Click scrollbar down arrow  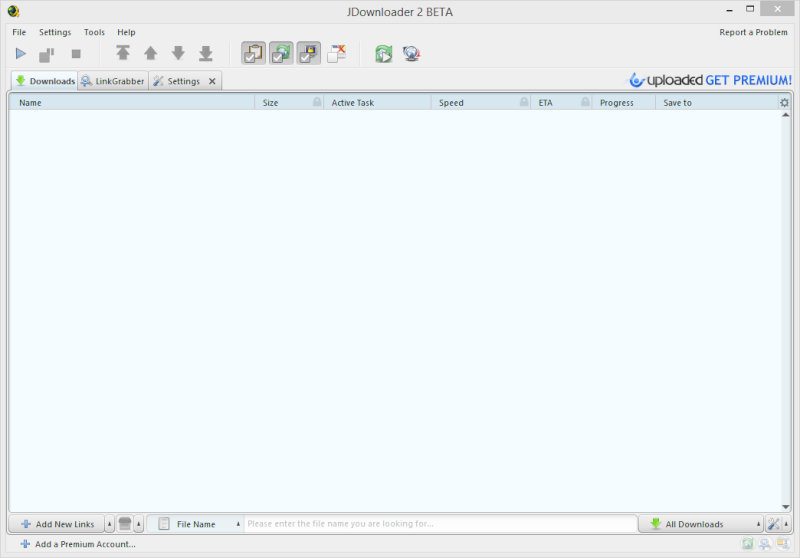(x=786, y=506)
